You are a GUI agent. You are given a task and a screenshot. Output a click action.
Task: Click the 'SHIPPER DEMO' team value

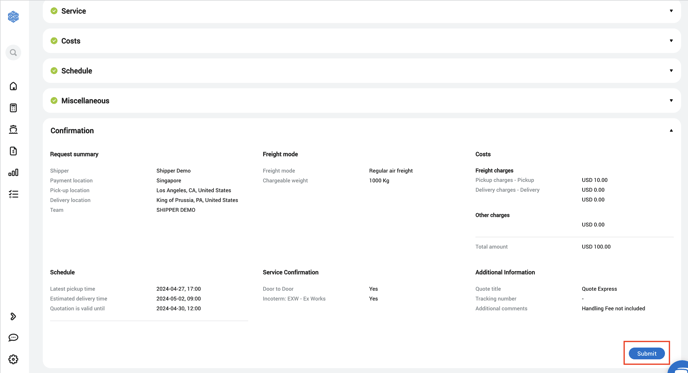tap(176, 210)
